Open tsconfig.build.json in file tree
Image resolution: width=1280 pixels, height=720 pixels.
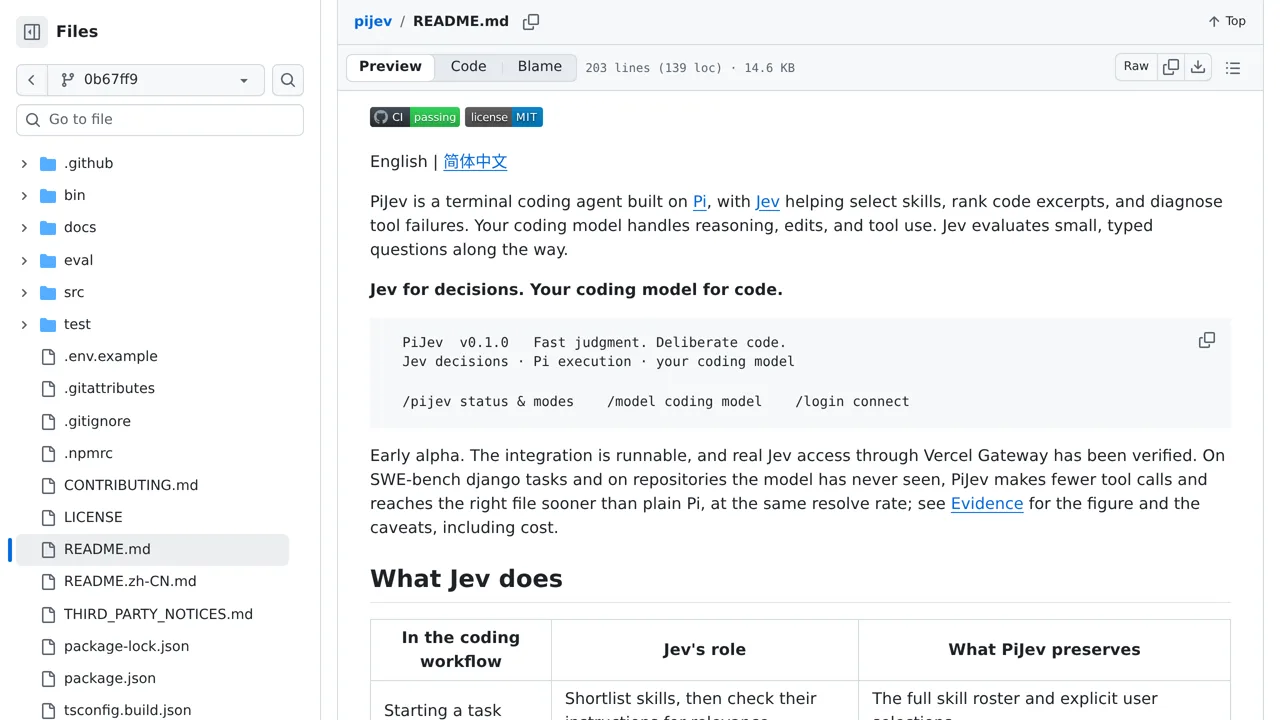[152, 710]
